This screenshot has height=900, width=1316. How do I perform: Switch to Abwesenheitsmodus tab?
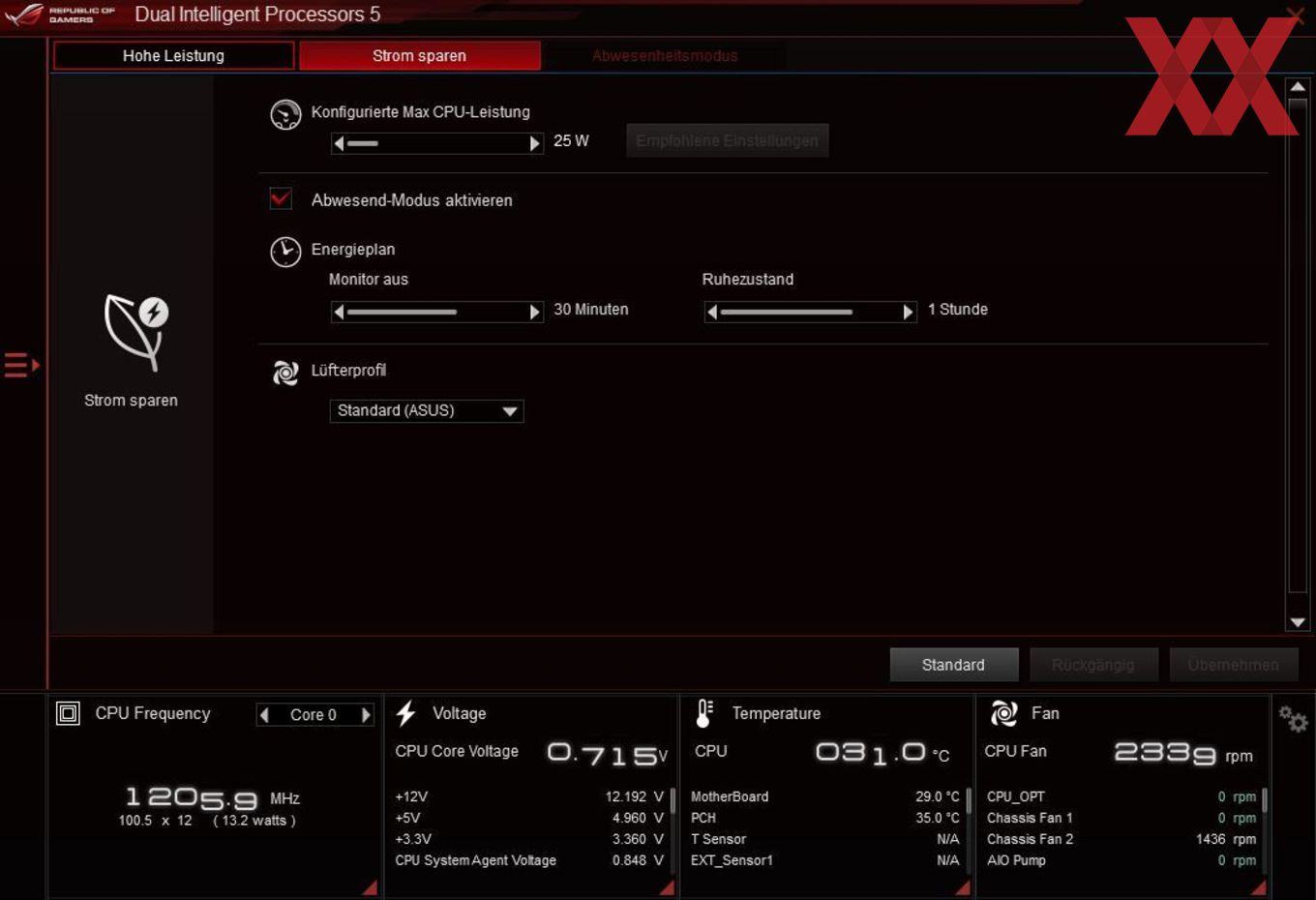[x=665, y=56]
